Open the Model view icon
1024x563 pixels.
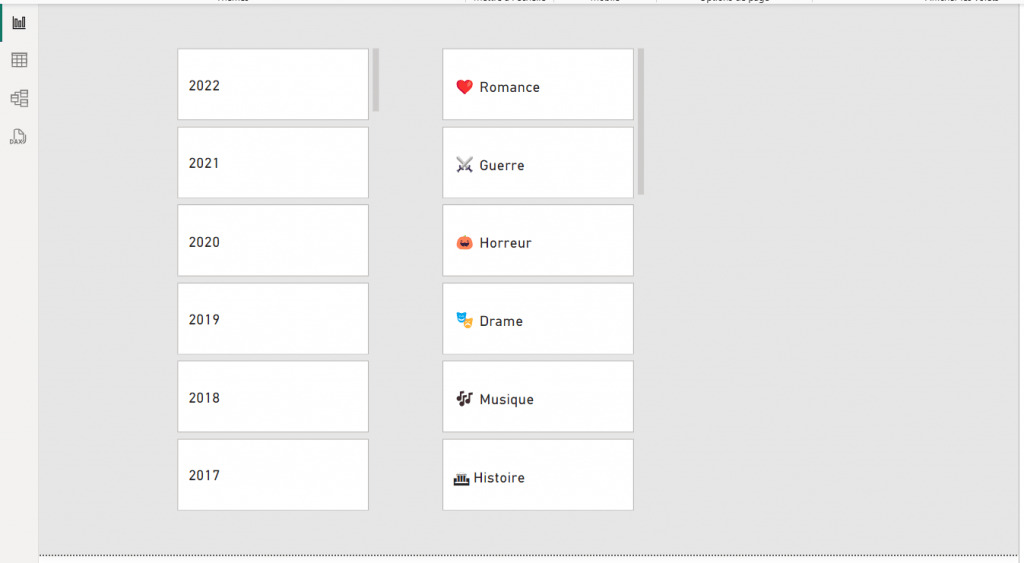tap(19, 98)
